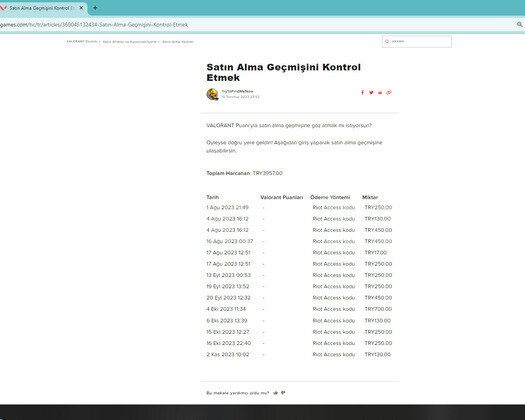This screenshot has height=420, width=525.
Task: Click the Miktar column header
Action: [x=370, y=197]
